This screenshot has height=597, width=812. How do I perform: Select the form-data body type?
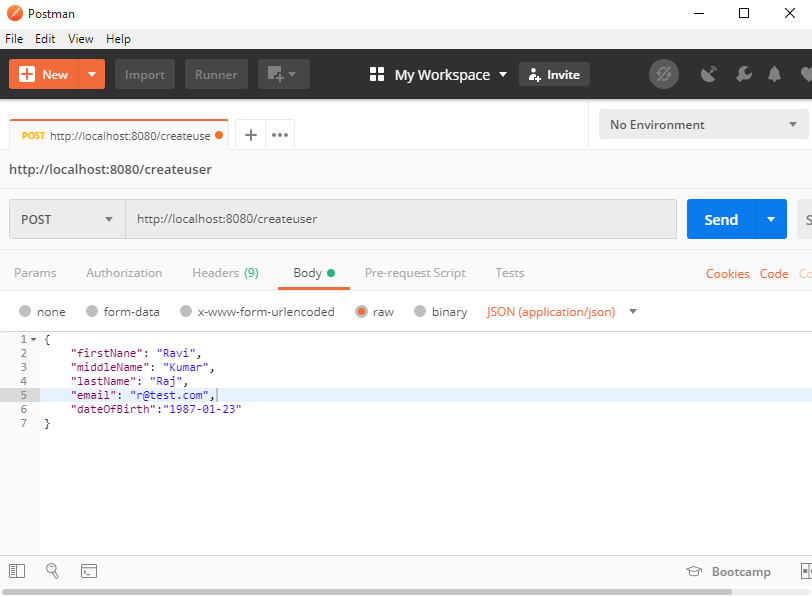tap(122, 311)
